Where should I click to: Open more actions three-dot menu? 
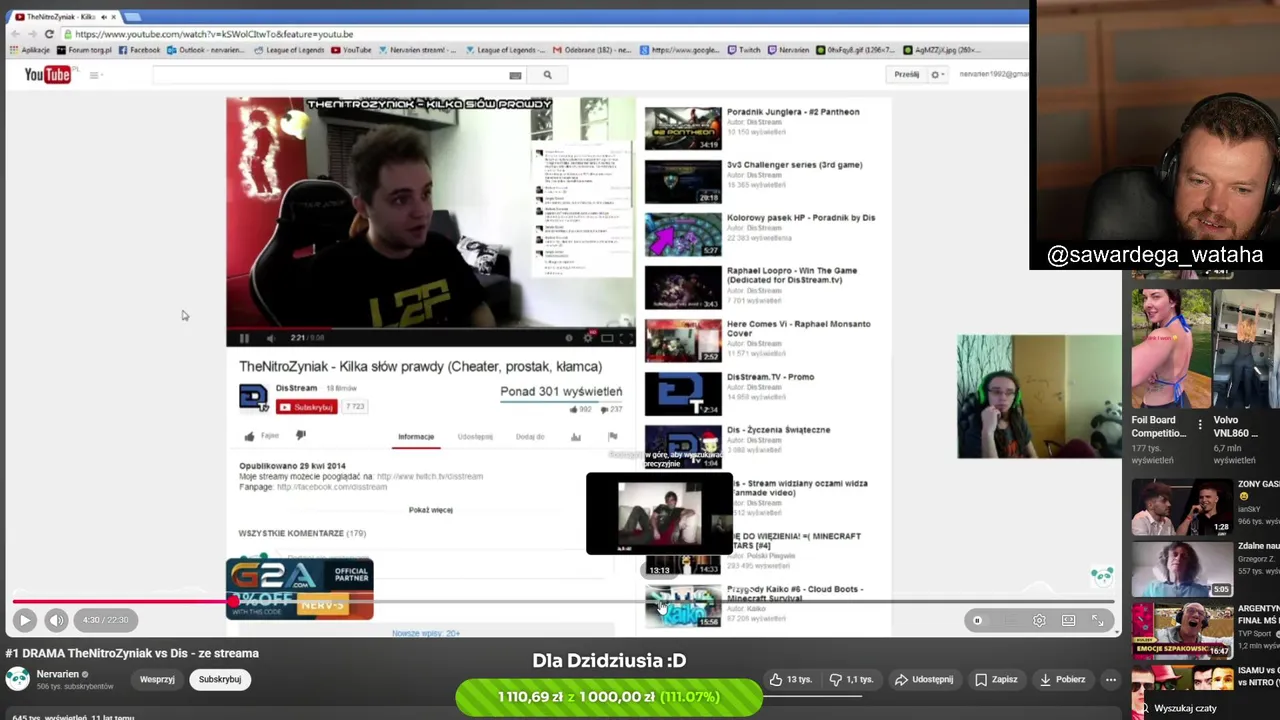[1110, 679]
